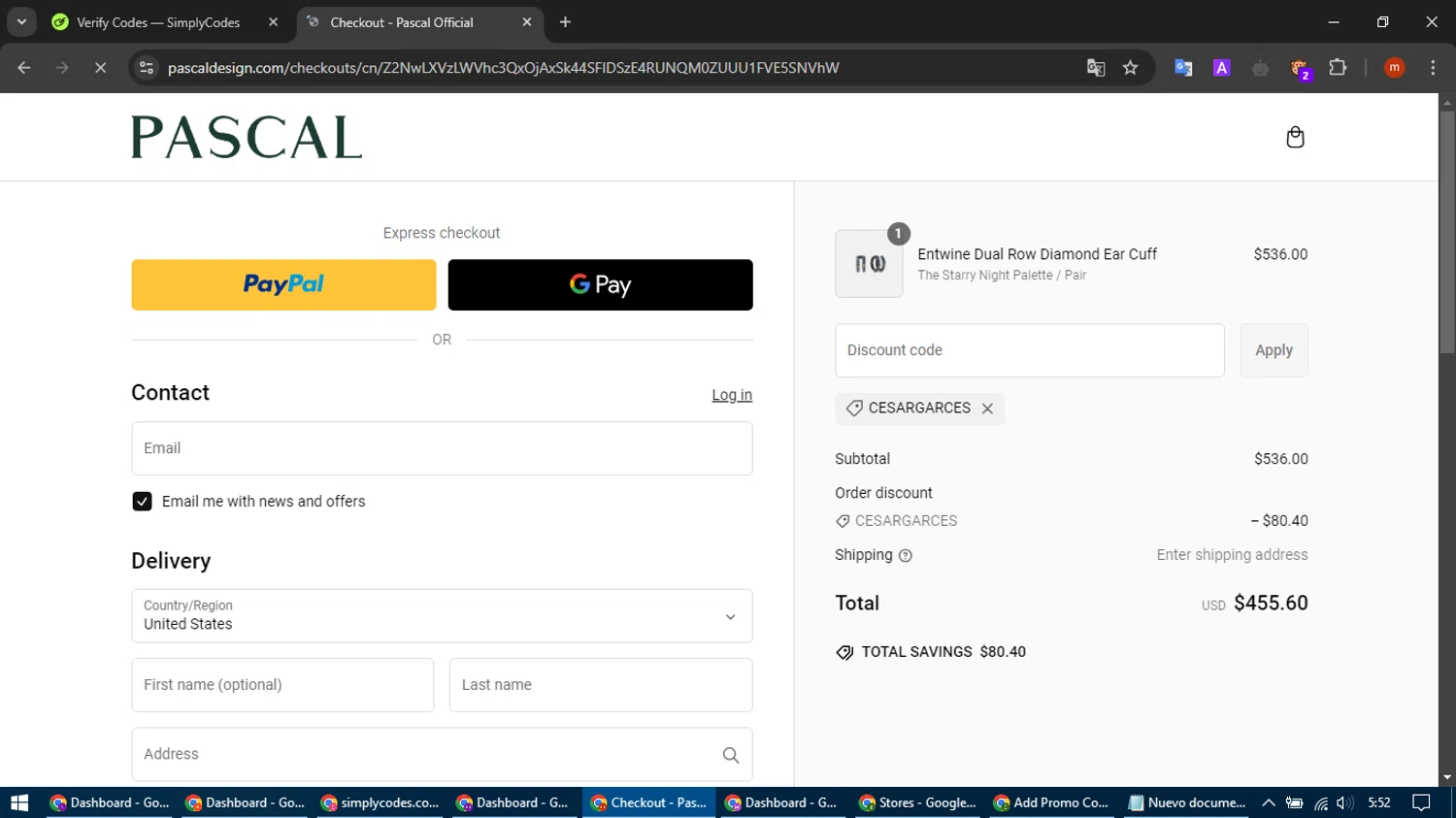This screenshot has width=1456, height=818.
Task: Click the address search magnifier icon
Action: pyautogui.click(x=731, y=755)
